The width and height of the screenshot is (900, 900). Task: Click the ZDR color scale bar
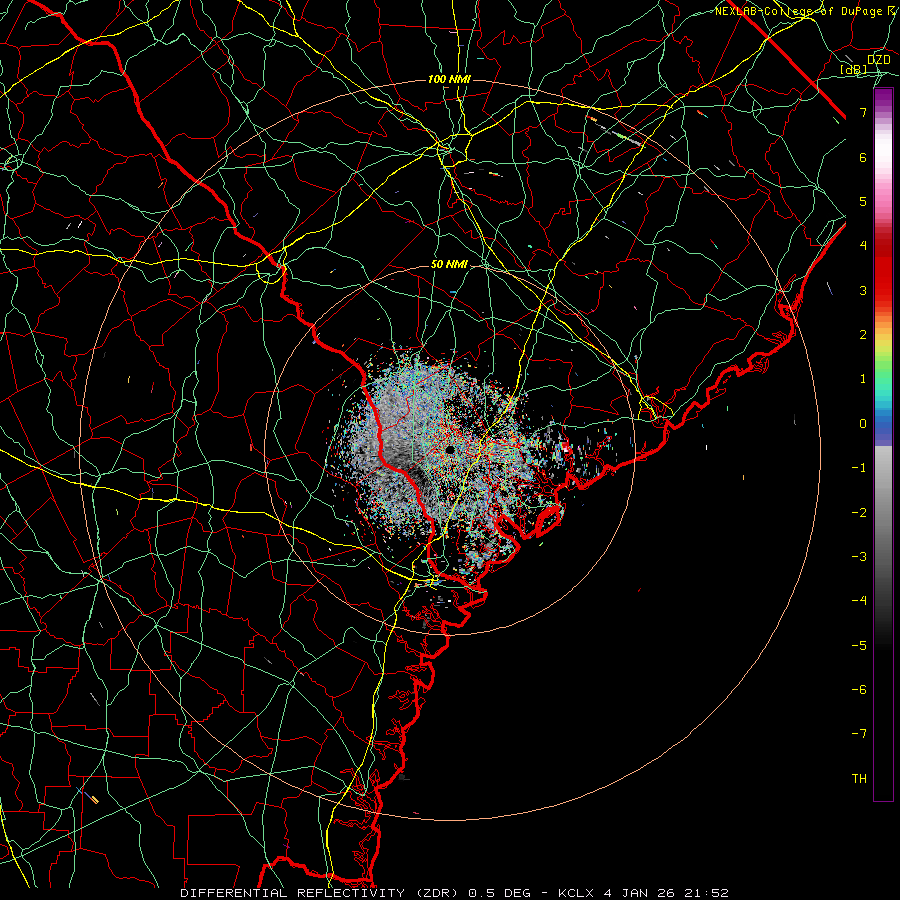883,444
